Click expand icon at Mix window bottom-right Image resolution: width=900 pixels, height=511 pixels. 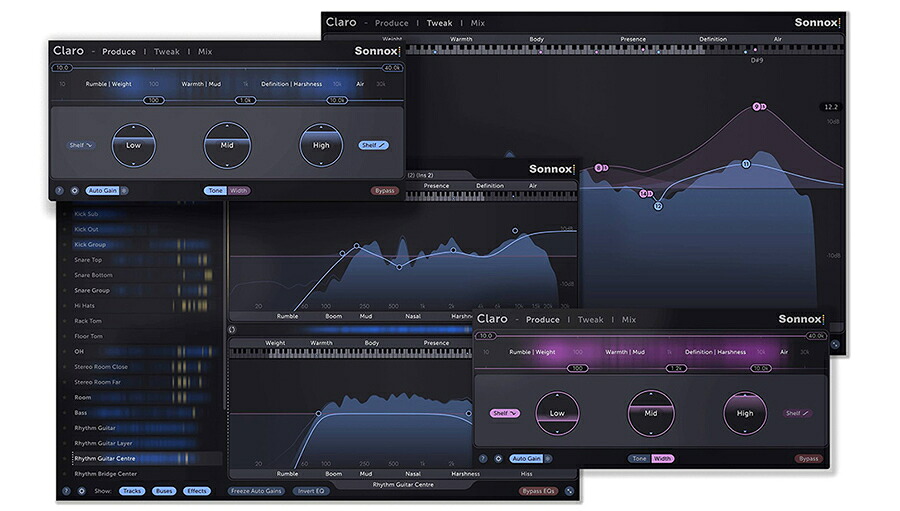pyautogui.click(x=569, y=491)
